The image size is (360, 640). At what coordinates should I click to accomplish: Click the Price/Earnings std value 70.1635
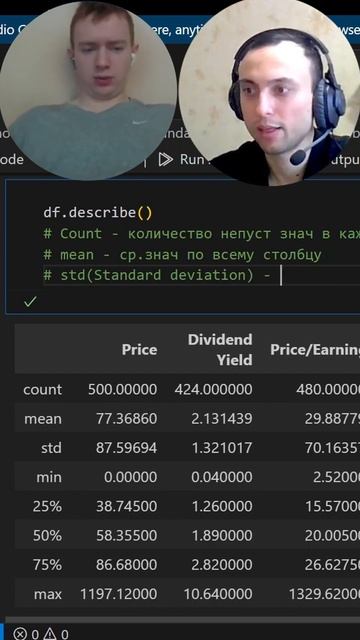pos(332,448)
